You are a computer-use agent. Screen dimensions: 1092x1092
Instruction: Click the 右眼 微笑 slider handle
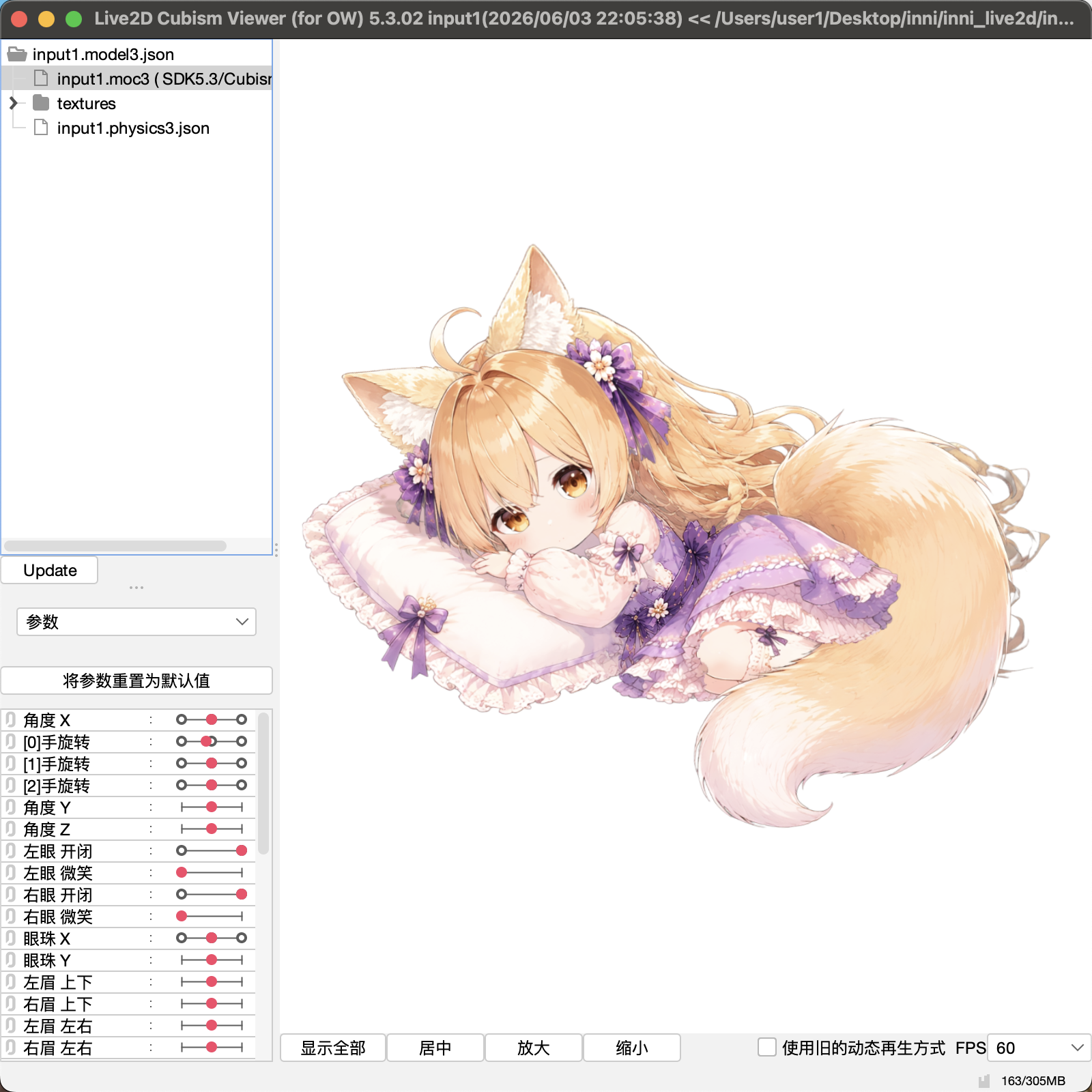182,916
